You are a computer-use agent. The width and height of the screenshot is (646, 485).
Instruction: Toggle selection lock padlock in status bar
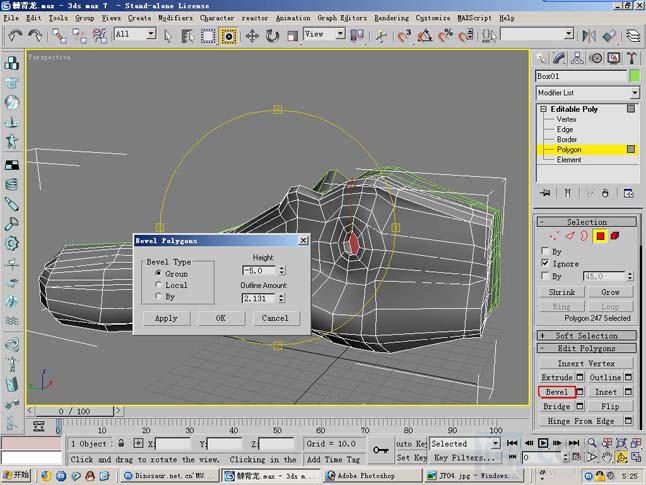121,443
